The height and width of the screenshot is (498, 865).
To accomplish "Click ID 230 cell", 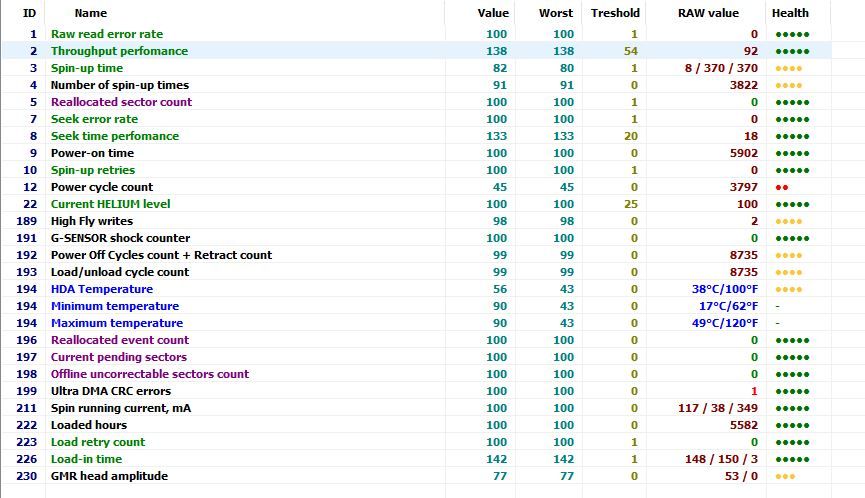I will [26, 476].
